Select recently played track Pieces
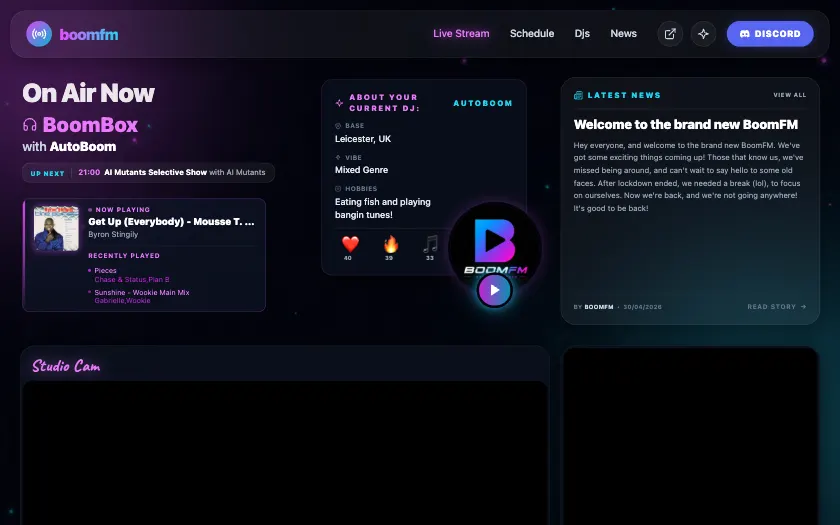Image resolution: width=840 pixels, height=525 pixels. (106, 271)
